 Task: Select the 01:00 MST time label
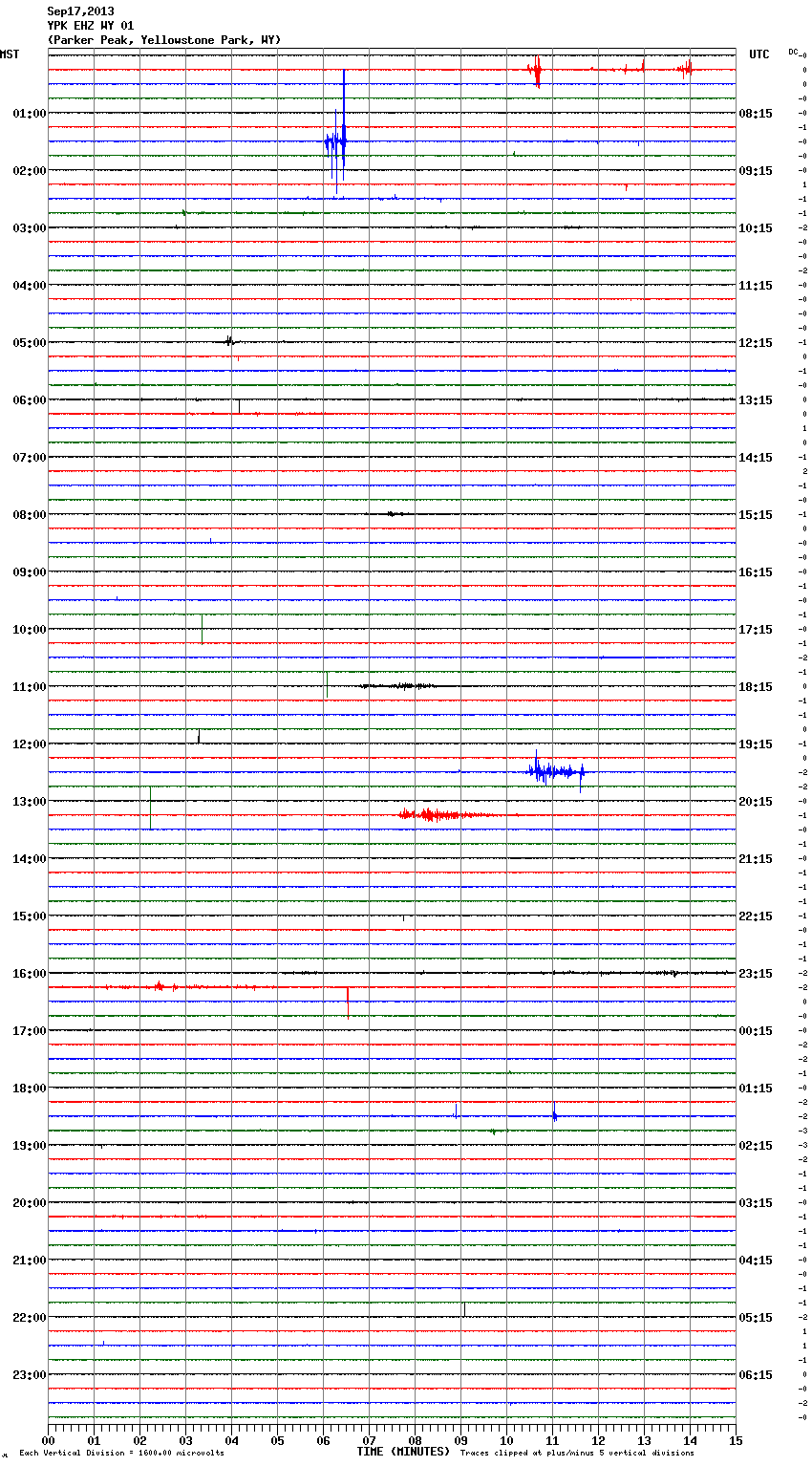pos(30,114)
